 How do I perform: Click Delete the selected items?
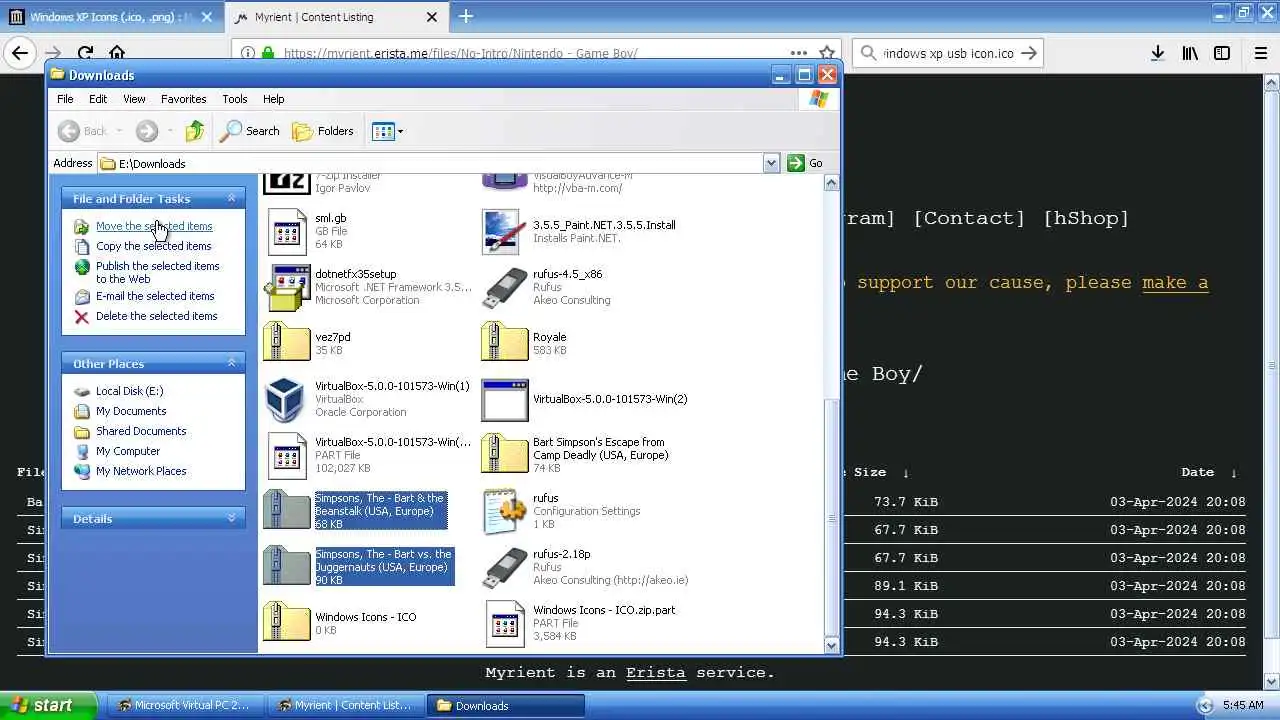pos(156,316)
